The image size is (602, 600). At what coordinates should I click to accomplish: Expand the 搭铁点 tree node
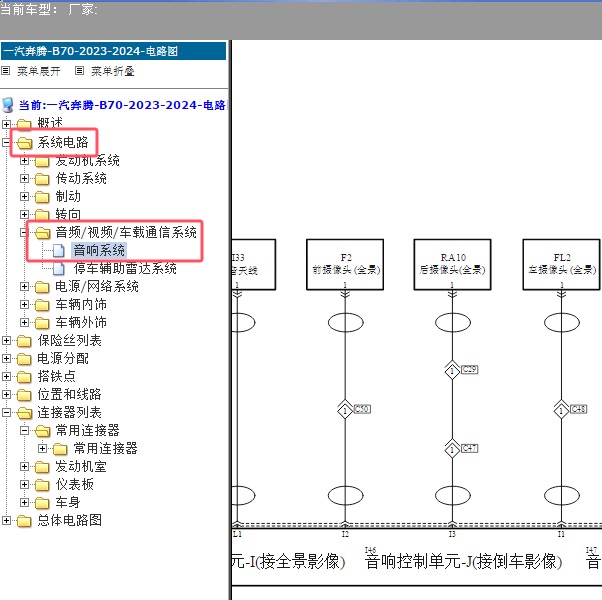(6, 377)
